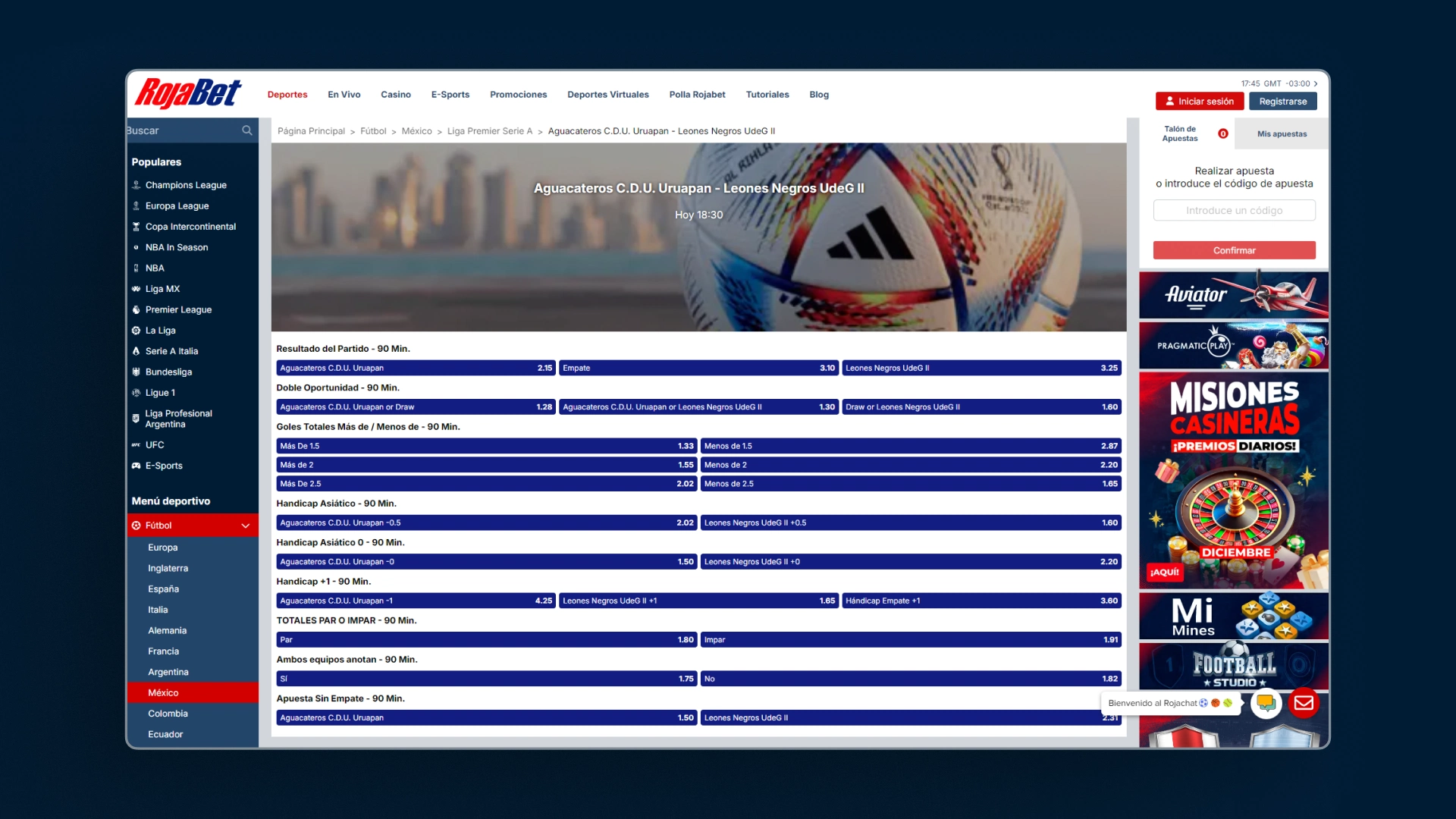Select Inglaterra in country list

coord(193,568)
